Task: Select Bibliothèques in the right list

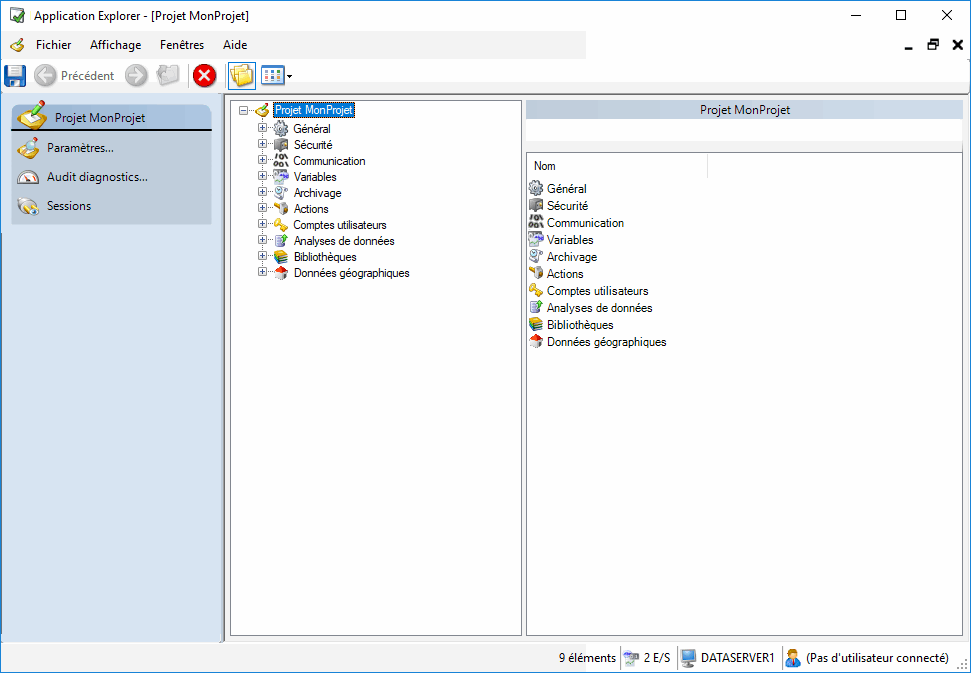Action: (580, 324)
